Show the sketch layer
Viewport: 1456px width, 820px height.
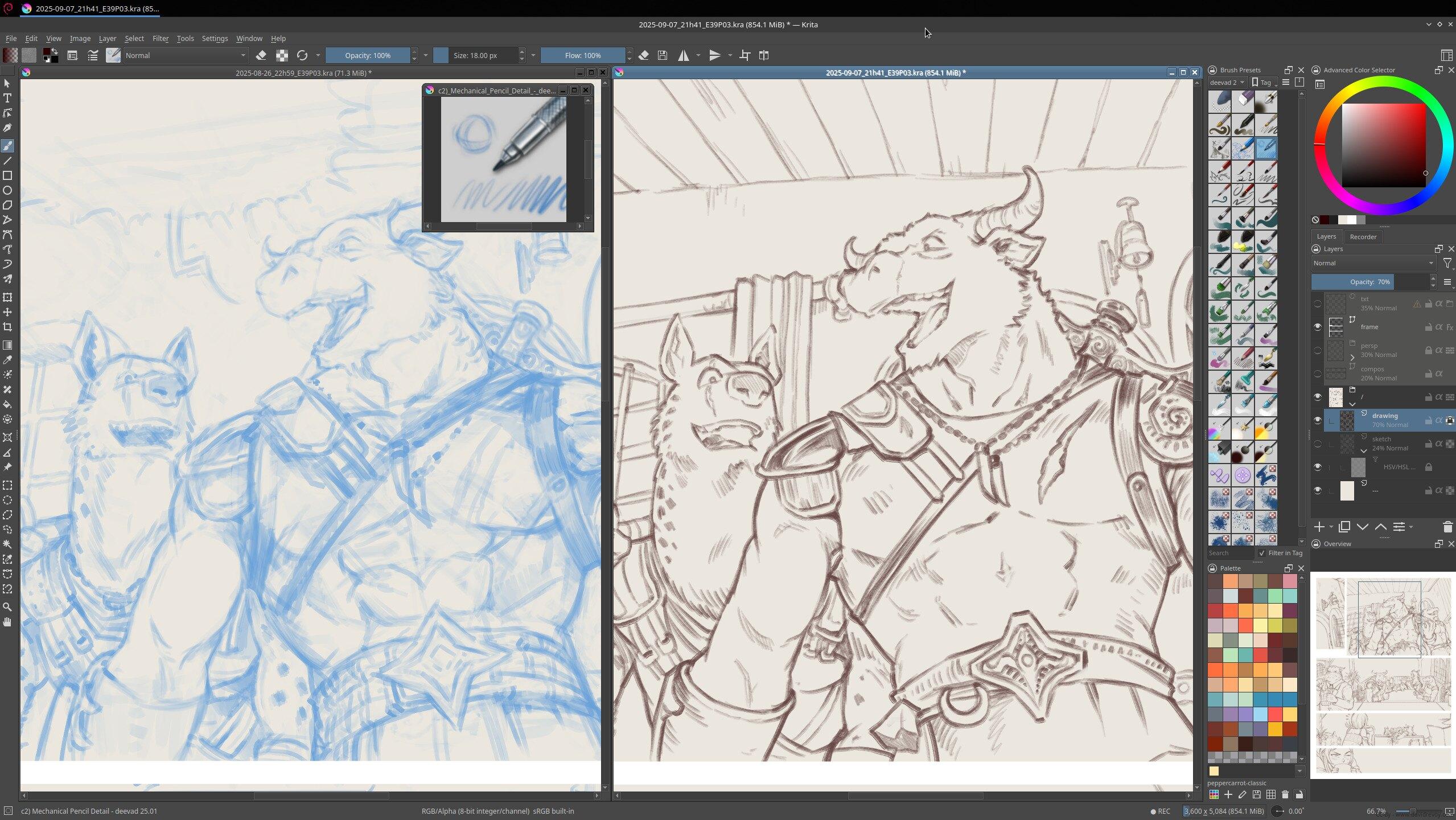(1317, 444)
